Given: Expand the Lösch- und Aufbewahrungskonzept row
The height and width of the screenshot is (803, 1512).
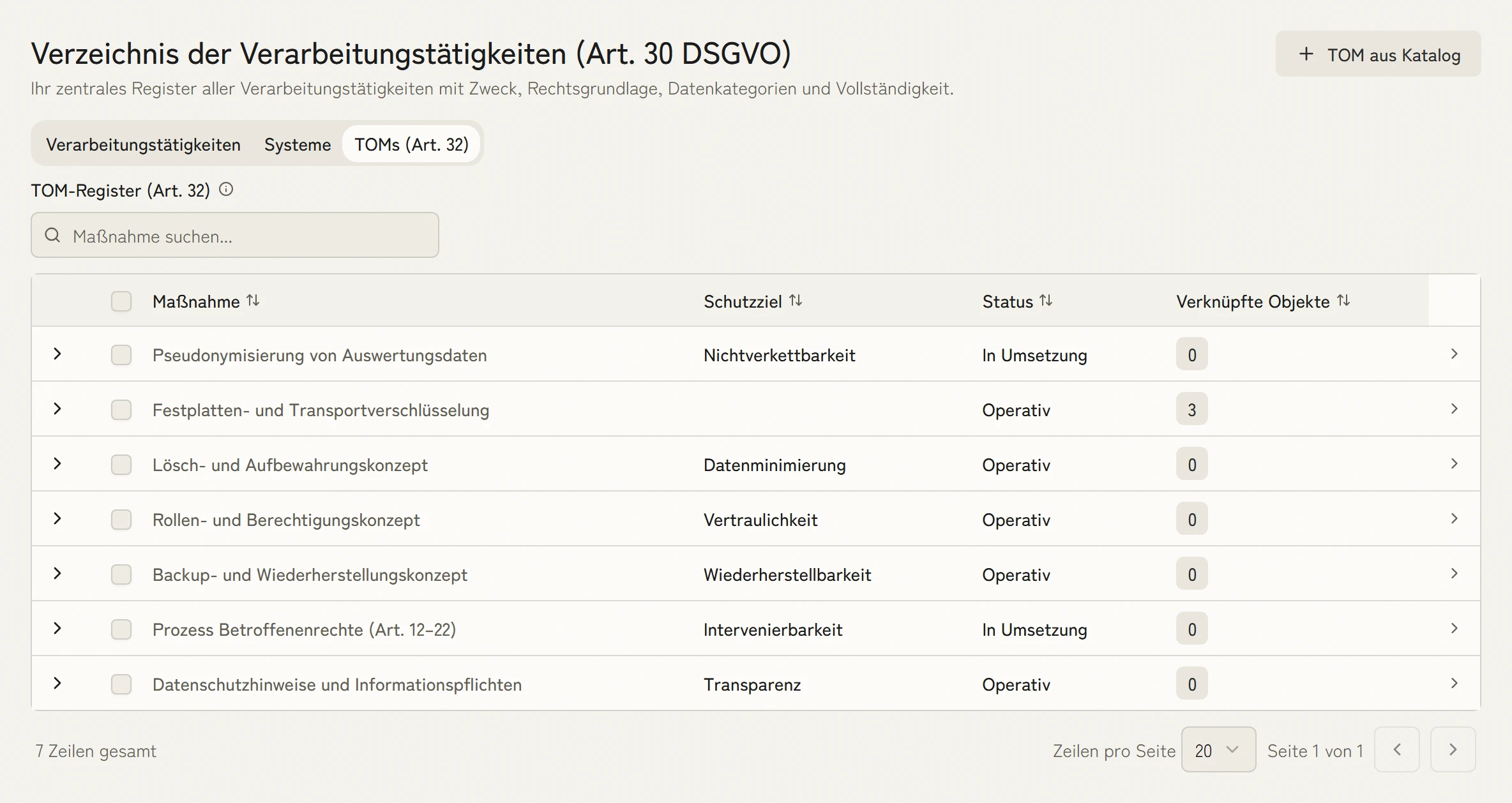Looking at the screenshot, I should (57, 463).
